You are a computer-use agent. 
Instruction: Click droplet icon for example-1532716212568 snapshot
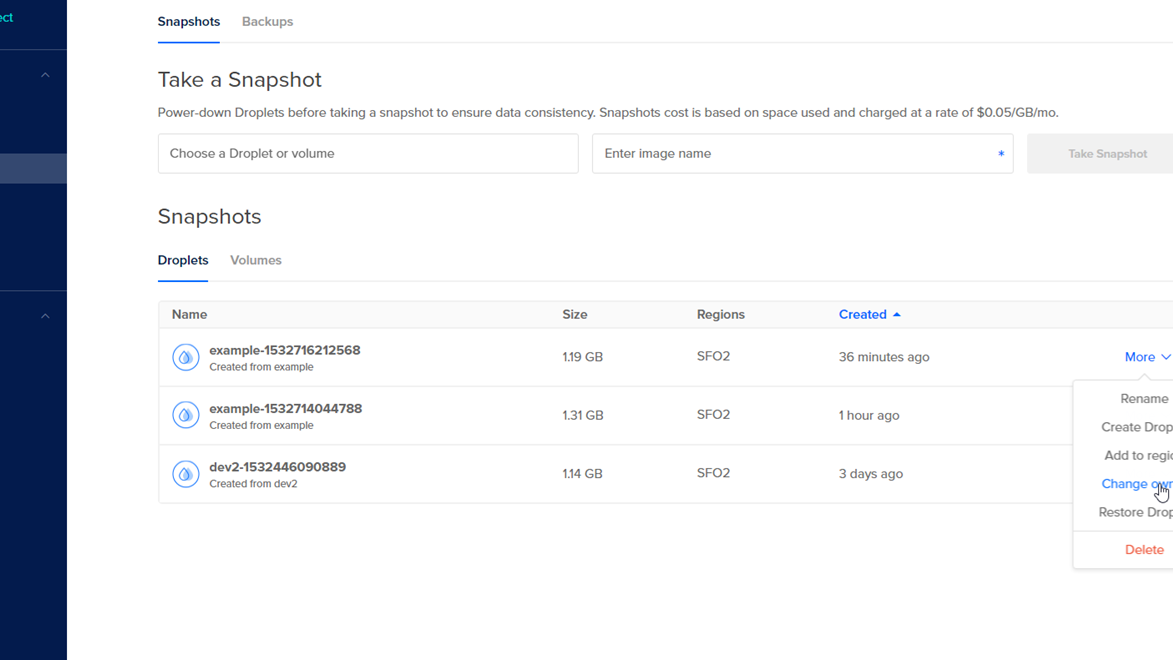186,357
